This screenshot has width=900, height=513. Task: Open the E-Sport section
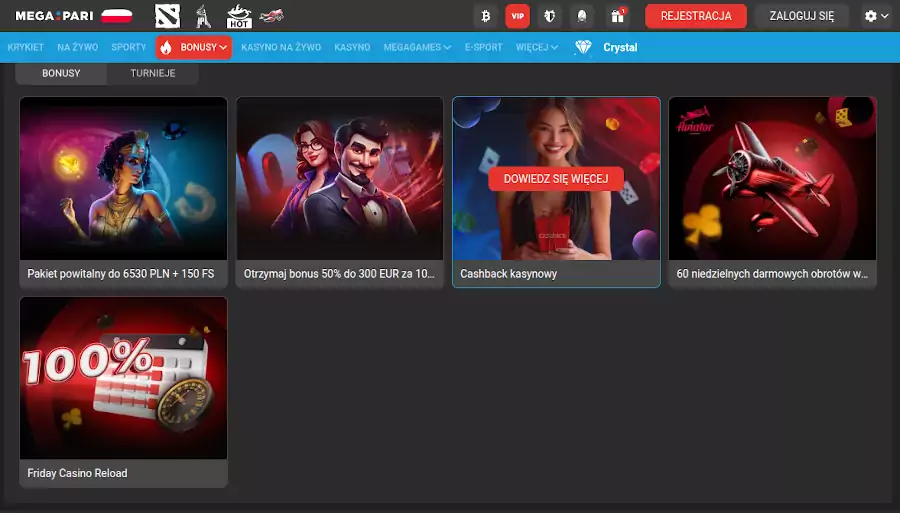[x=483, y=47]
